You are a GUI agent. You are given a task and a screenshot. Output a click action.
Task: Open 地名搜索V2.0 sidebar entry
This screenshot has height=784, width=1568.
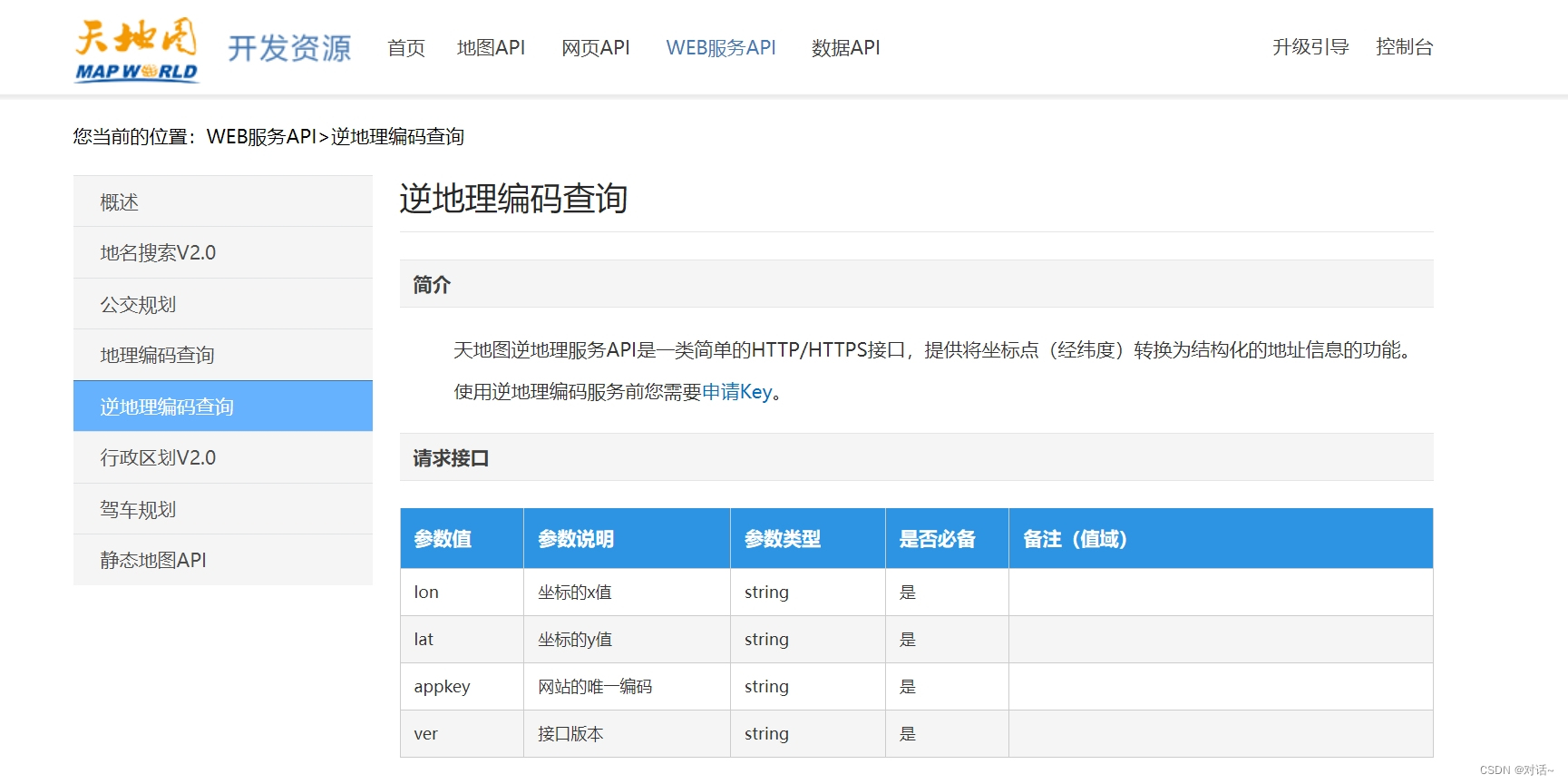[x=223, y=252]
